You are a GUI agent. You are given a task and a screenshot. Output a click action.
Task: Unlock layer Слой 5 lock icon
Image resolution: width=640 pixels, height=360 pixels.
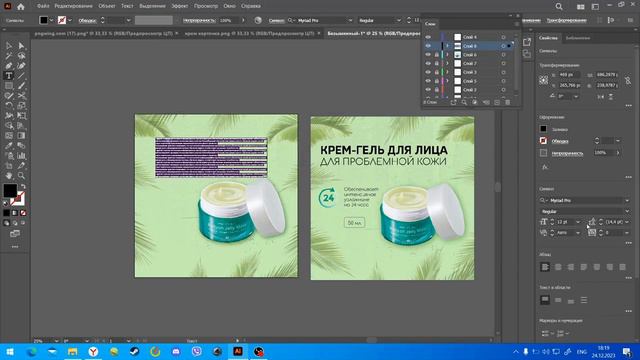pos(436,81)
